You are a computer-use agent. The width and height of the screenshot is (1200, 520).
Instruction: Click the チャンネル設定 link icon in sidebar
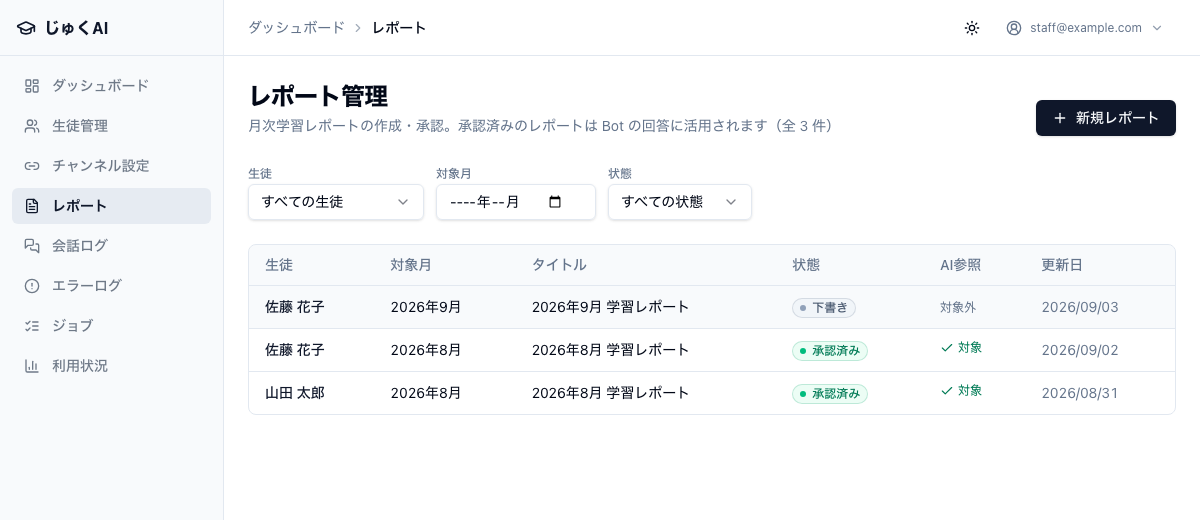pyautogui.click(x=32, y=166)
